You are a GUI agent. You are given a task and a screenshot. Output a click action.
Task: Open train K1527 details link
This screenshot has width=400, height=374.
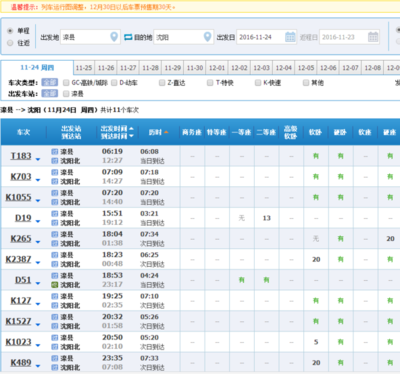click(x=18, y=321)
